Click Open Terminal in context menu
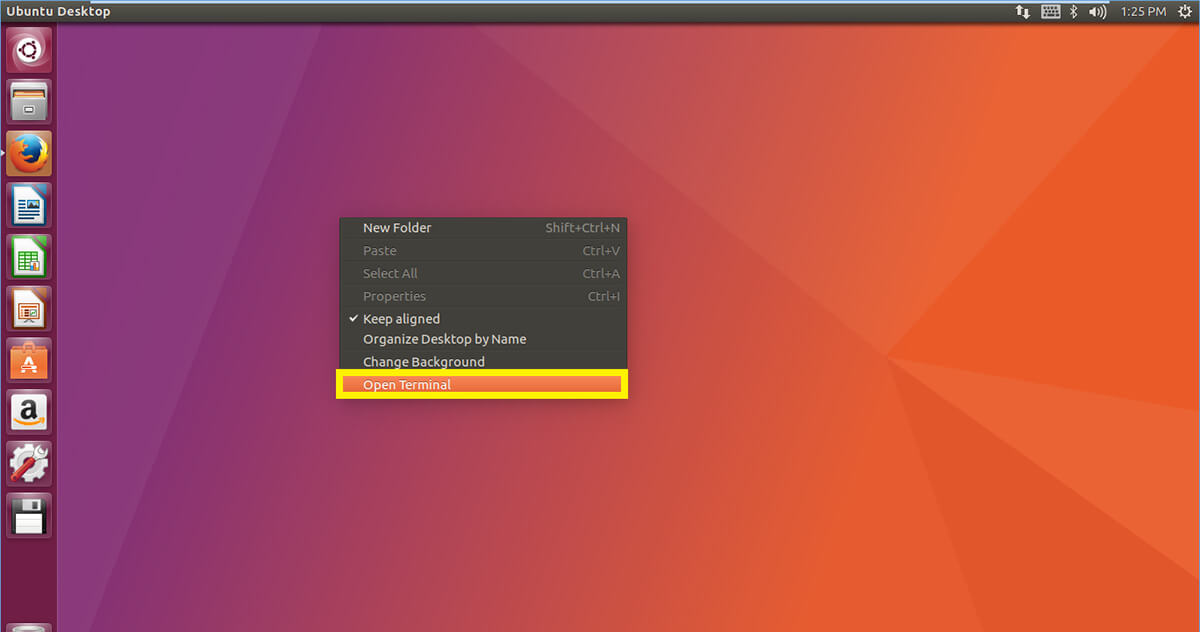 (483, 385)
